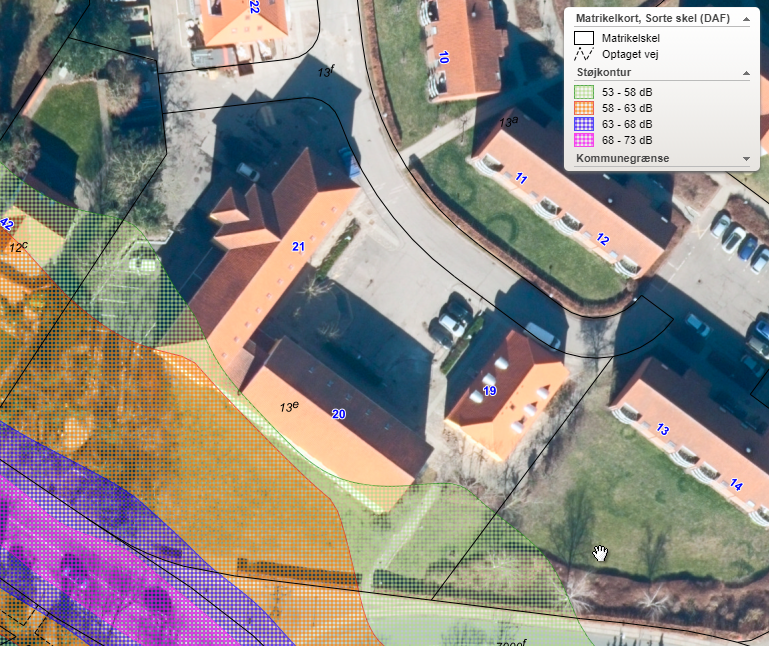Collapse the Støjkontur section arrow

tap(746, 73)
